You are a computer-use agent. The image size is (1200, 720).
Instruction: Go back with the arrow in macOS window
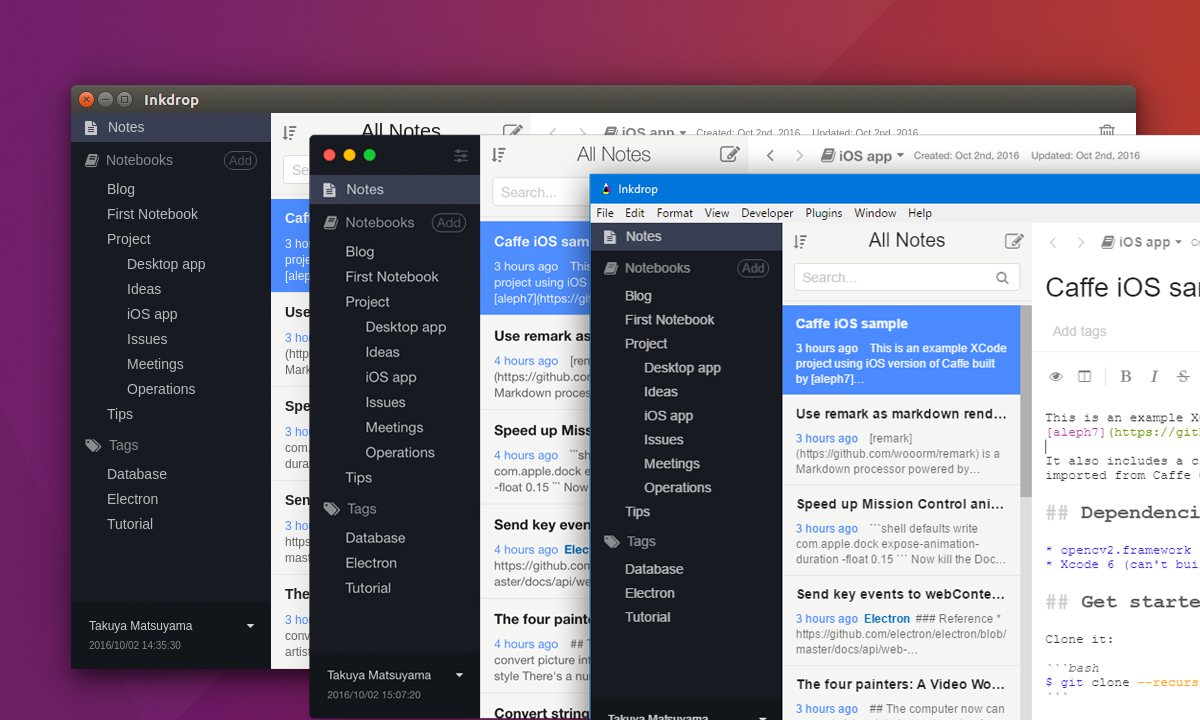pos(770,155)
